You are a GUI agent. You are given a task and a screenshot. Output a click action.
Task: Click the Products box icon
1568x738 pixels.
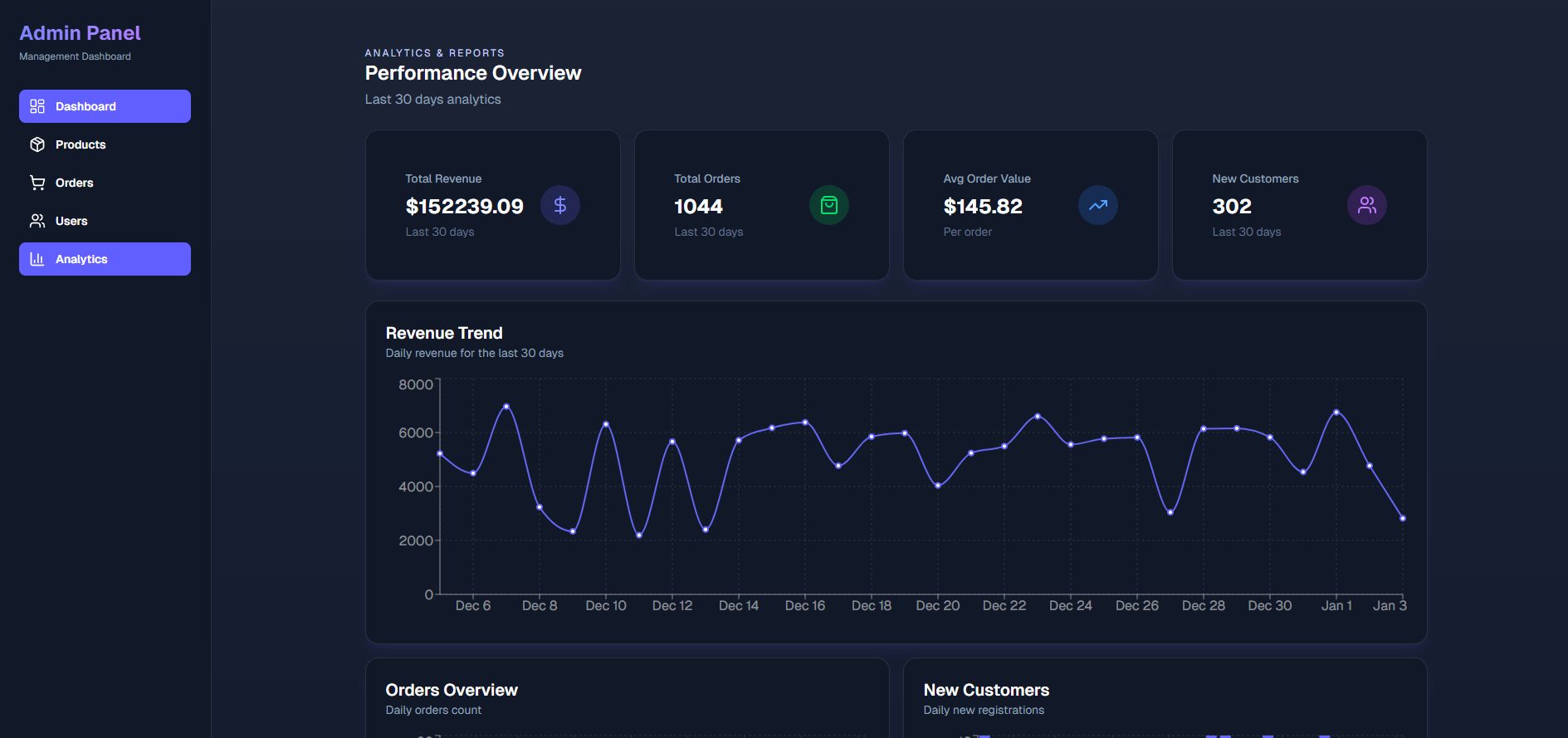(x=37, y=144)
